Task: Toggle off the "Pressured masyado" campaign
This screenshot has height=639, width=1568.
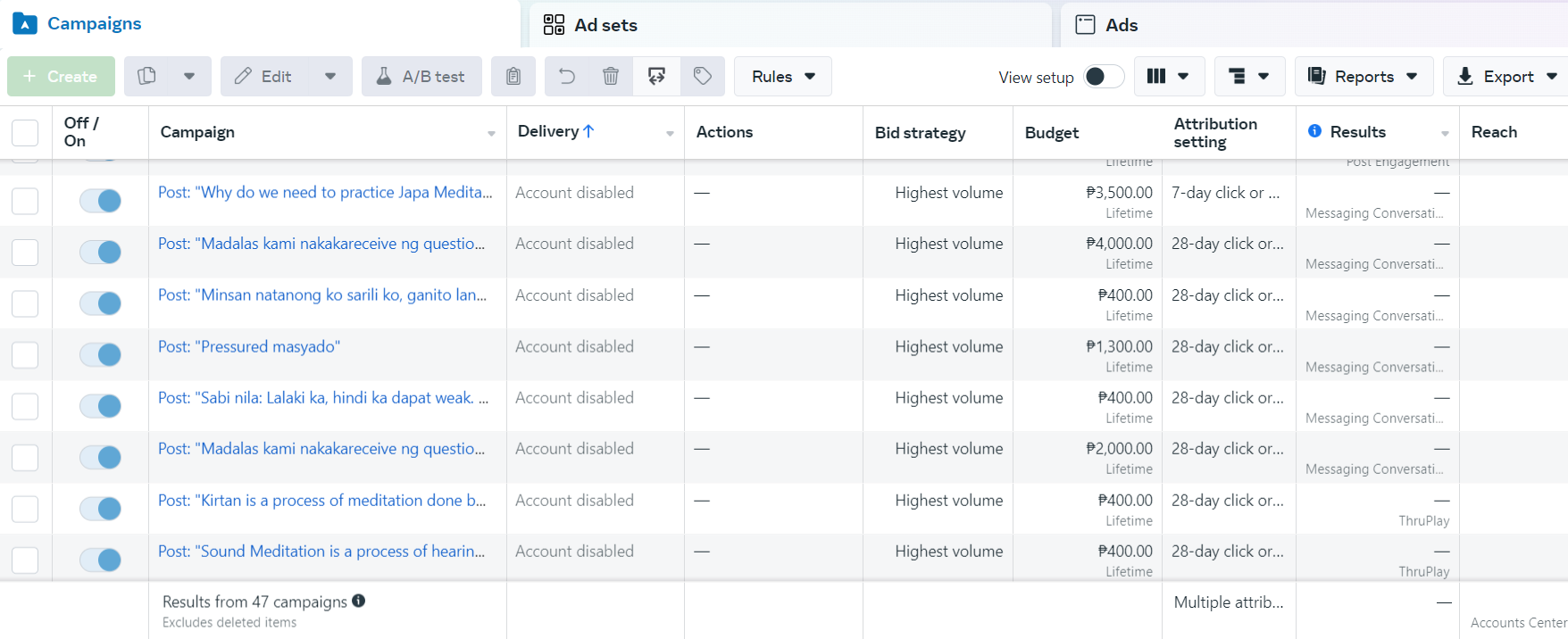Action: 100,354
